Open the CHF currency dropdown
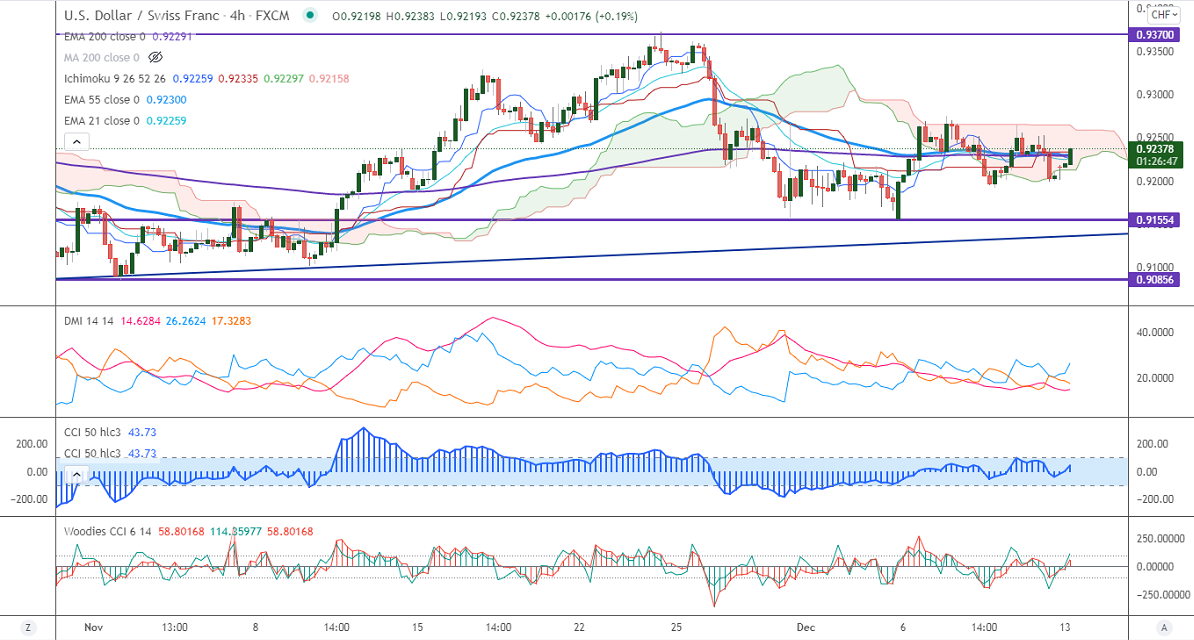 click(1162, 14)
